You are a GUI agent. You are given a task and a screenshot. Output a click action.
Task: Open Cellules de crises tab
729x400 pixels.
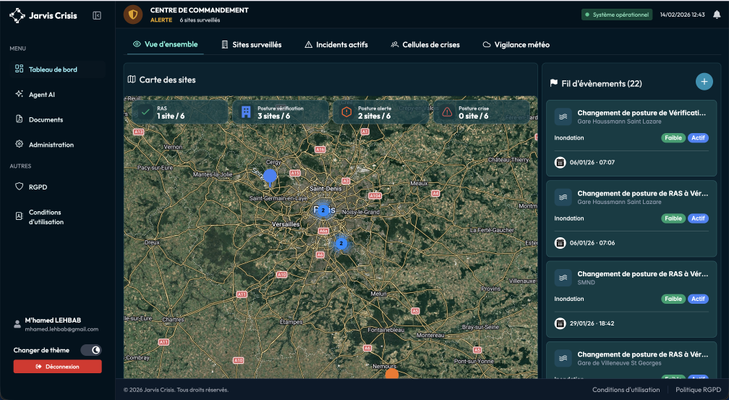(425, 45)
